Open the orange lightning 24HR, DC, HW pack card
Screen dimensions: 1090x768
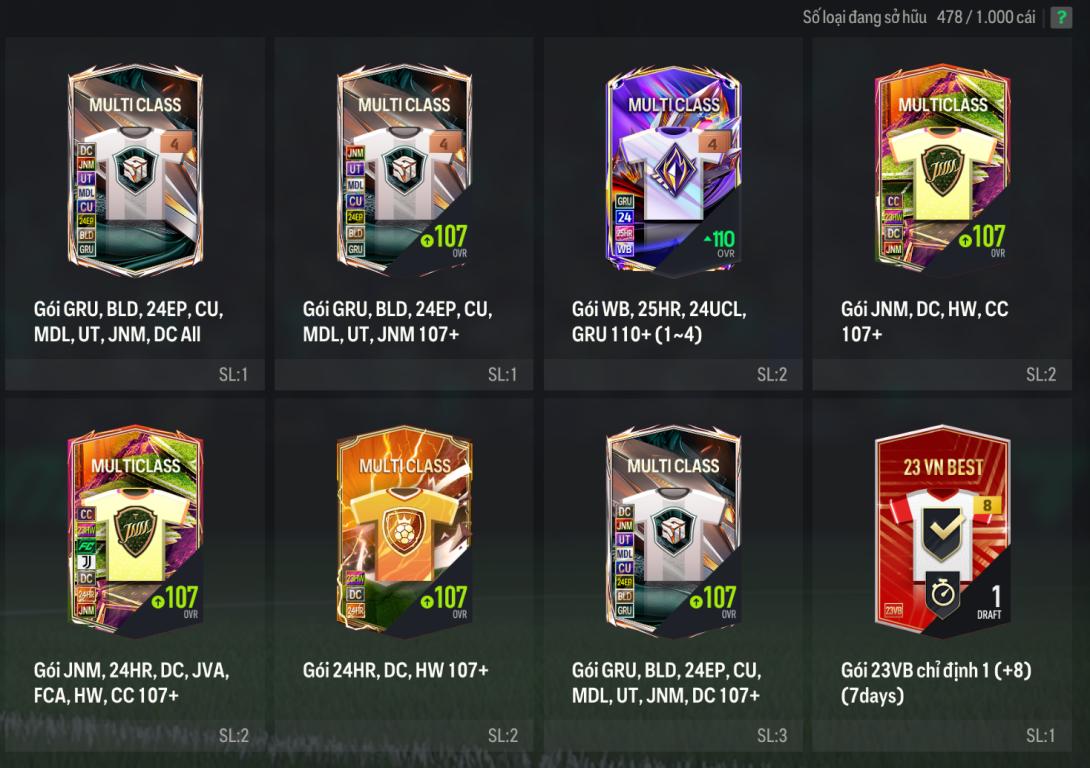[x=404, y=530]
